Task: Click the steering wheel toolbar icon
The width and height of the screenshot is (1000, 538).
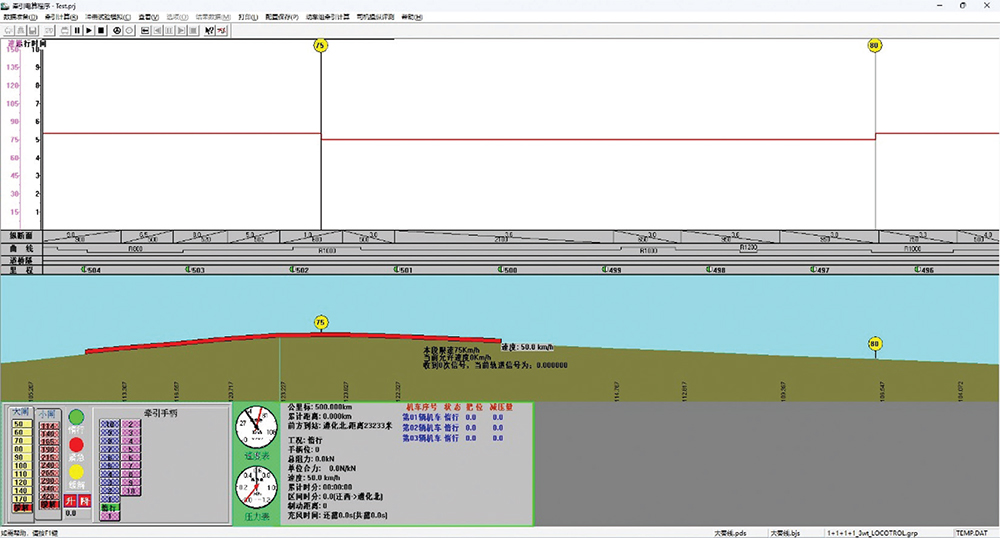Action: [116, 30]
